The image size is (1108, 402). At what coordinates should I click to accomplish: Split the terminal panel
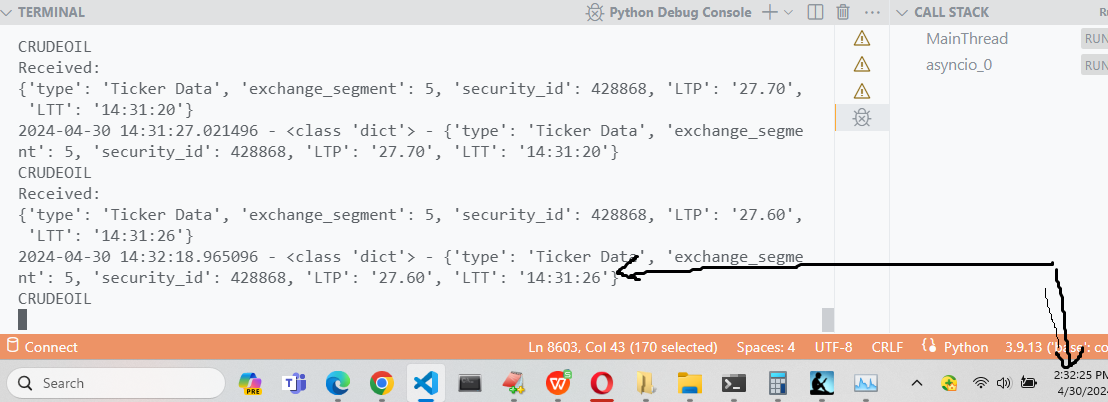click(x=815, y=12)
